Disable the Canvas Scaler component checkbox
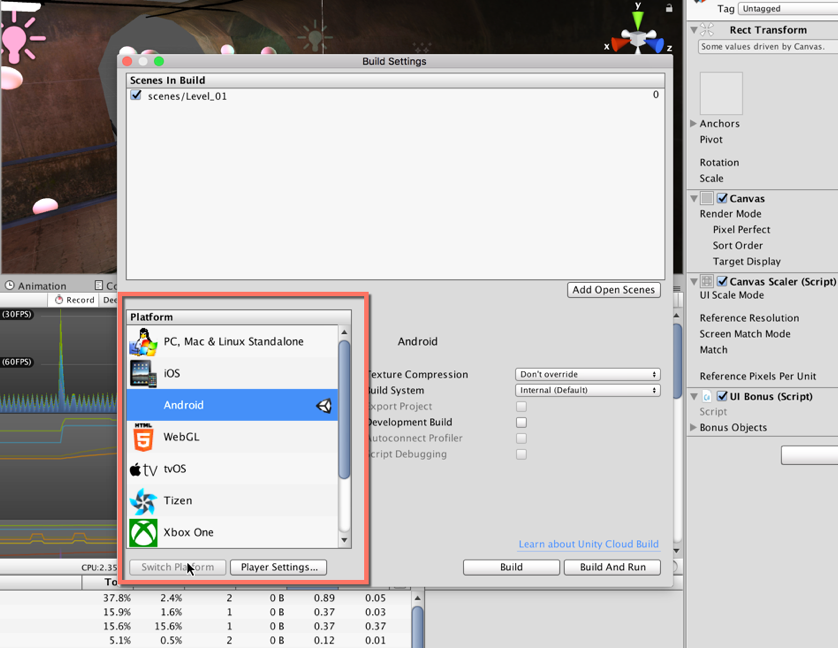 [722, 281]
